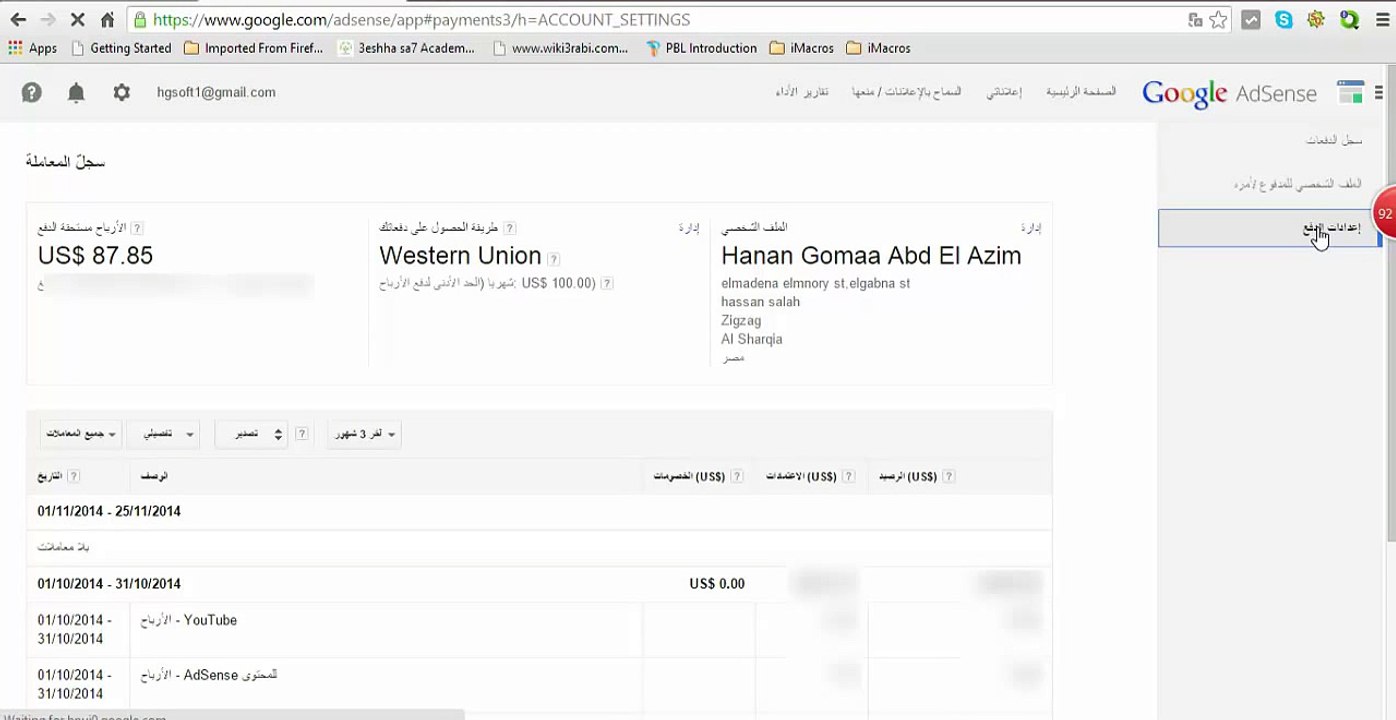This screenshot has height=720, width=1396.
Task: Click the browser Home button
Action: (107, 20)
